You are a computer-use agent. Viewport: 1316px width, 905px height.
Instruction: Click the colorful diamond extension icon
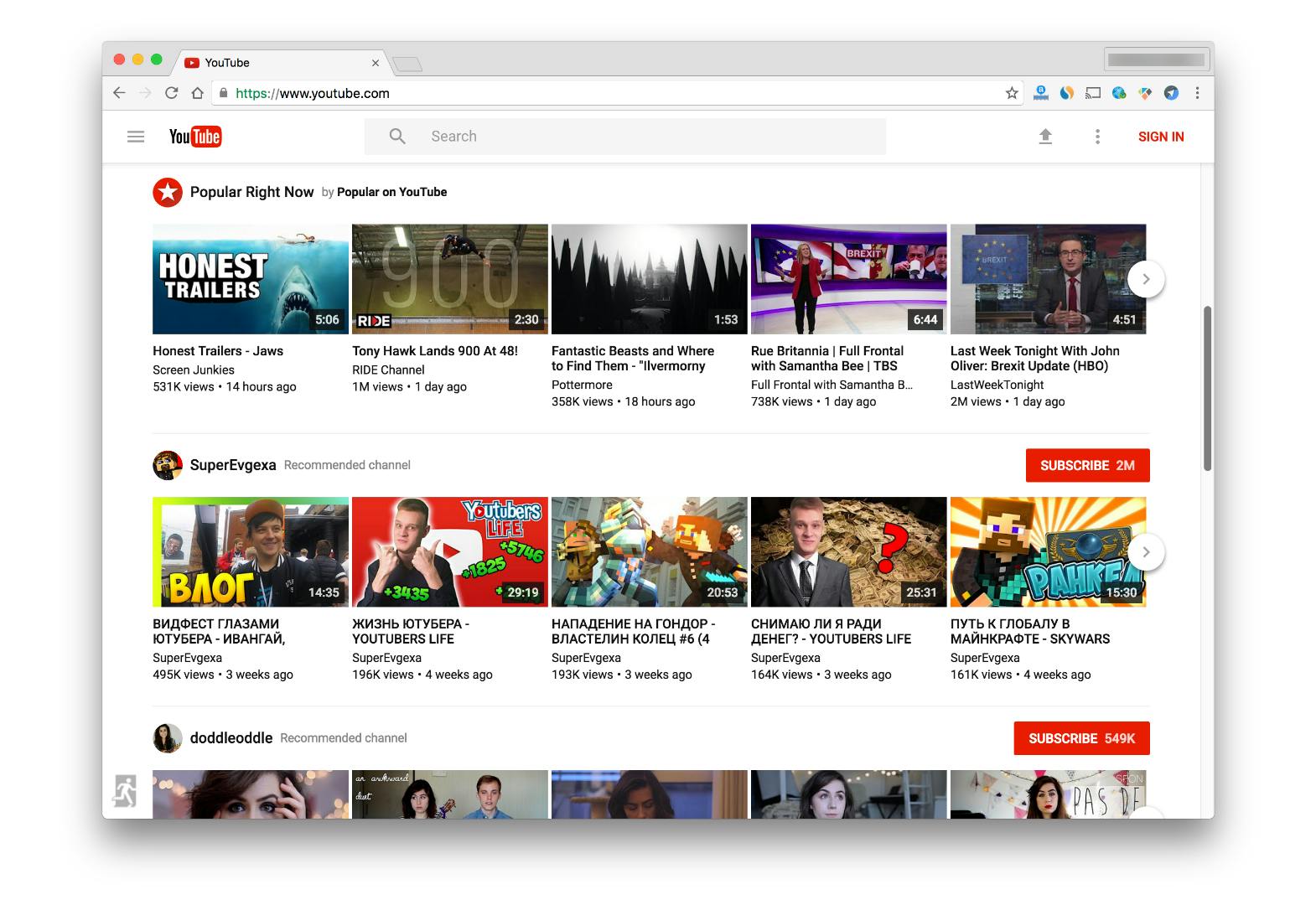point(1145,93)
